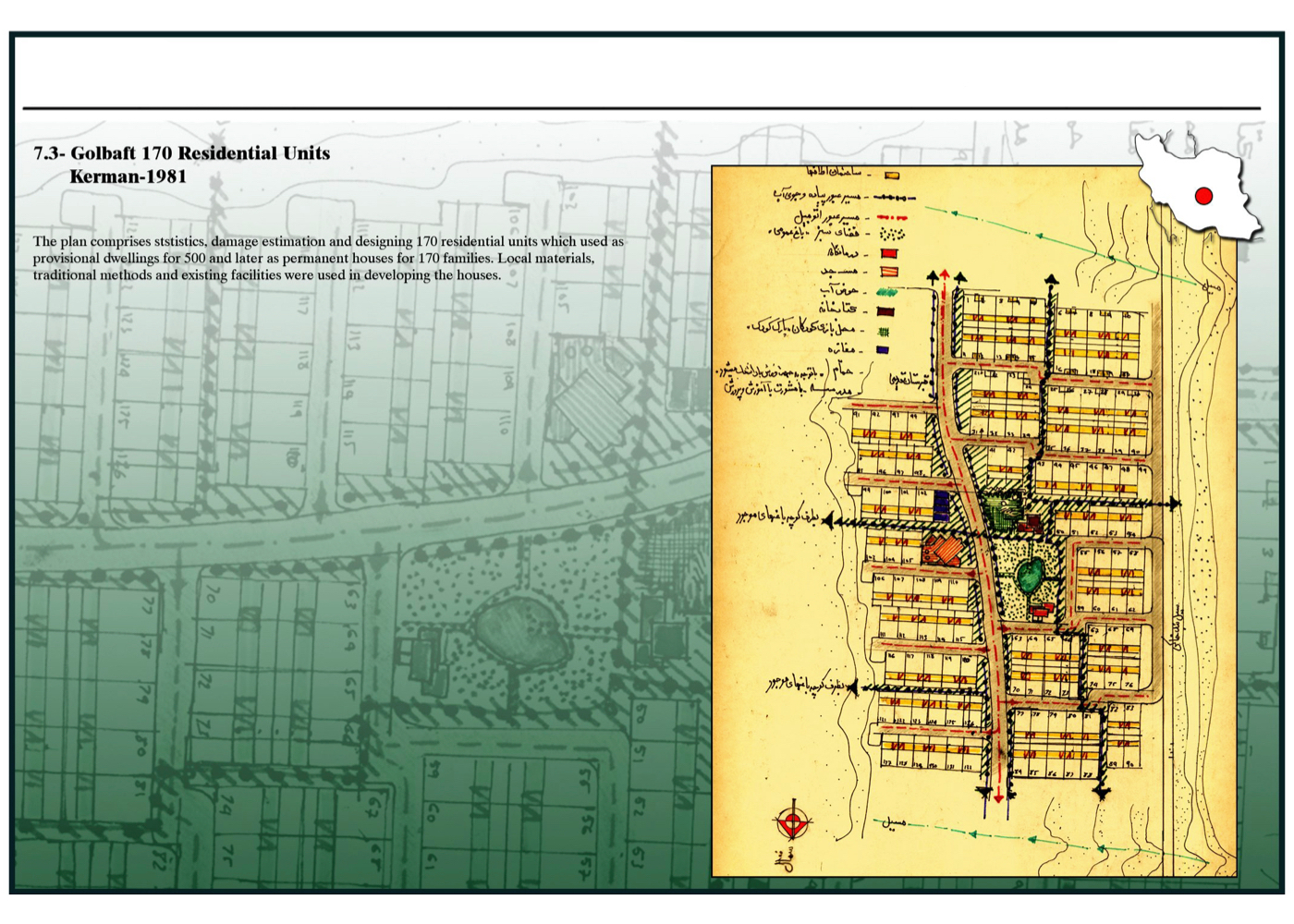Click the red location dot on Iran map
The image size is (1294, 924).
[1202, 196]
